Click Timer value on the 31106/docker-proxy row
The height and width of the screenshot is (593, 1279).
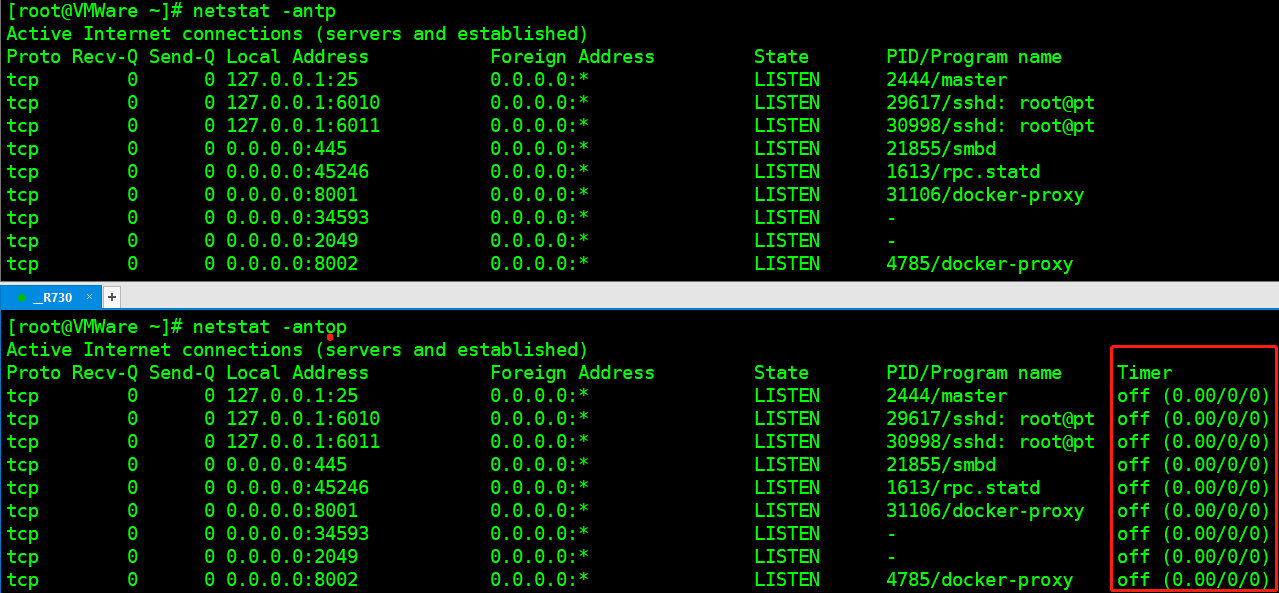[1193, 511]
